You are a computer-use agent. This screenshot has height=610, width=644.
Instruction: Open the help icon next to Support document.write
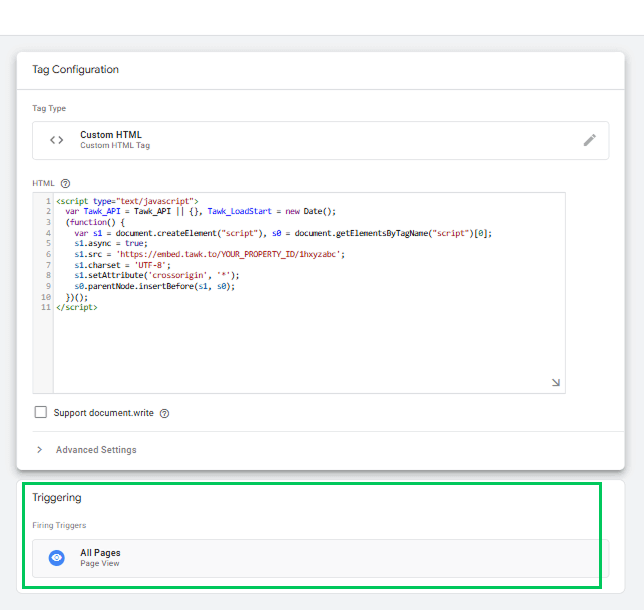tap(164, 413)
